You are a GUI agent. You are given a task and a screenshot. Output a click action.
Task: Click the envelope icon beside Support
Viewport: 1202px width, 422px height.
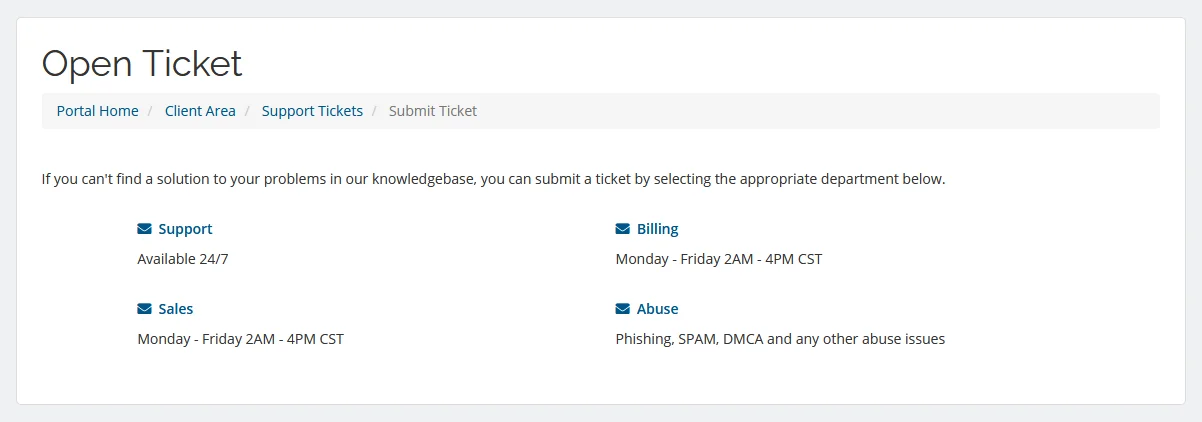pyautogui.click(x=144, y=229)
